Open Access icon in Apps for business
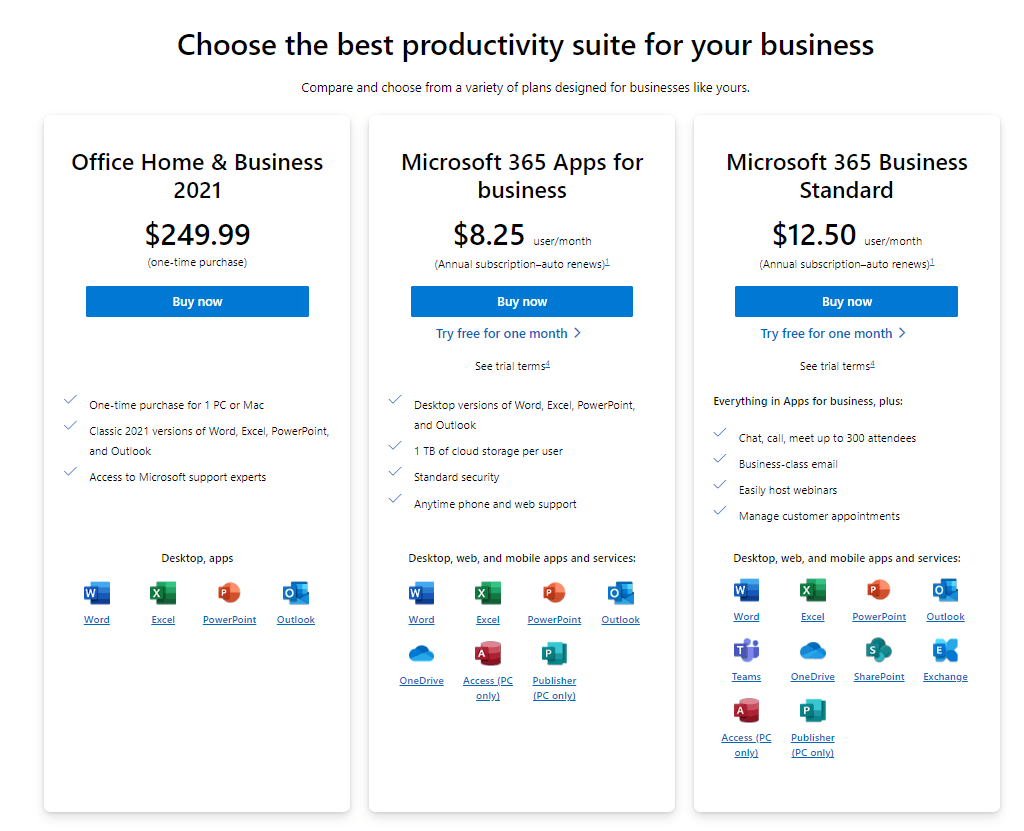 click(x=487, y=653)
